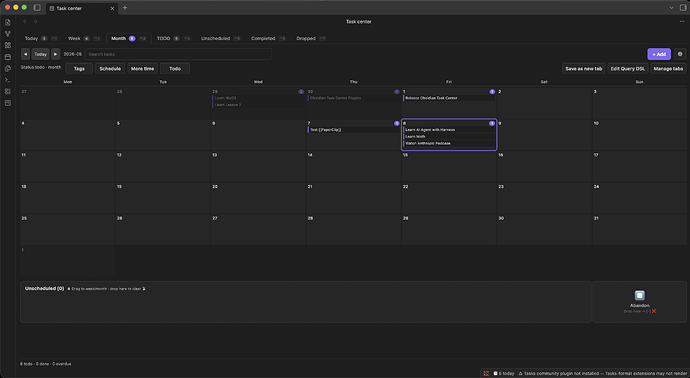Navigate back with the left arrow icon
The image size is (690, 378).
25,21
